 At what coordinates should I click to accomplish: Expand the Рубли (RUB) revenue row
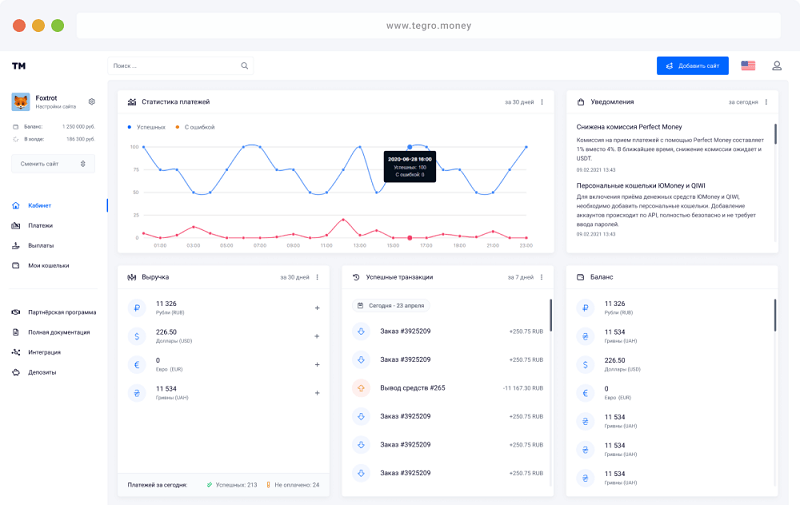pos(317,308)
